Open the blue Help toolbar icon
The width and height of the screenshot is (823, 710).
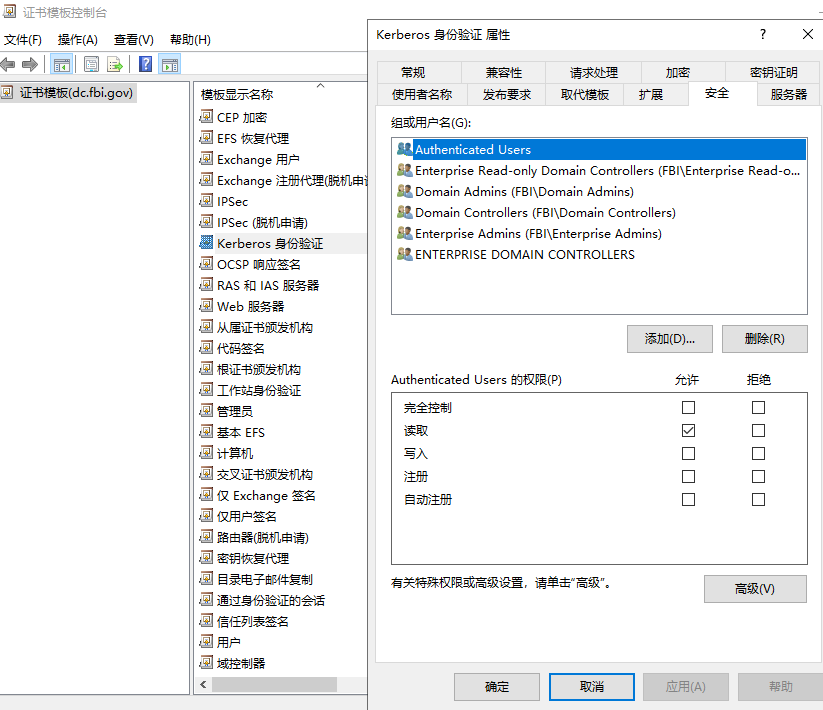(x=146, y=64)
